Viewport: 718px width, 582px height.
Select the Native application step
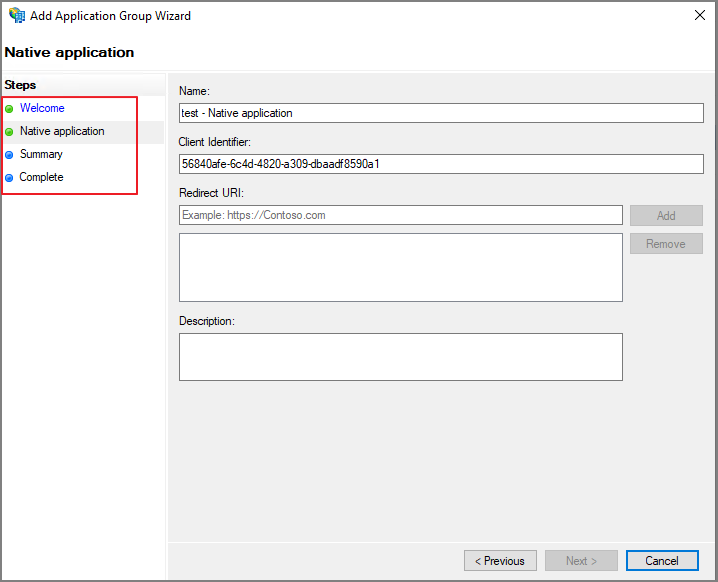pos(62,131)
